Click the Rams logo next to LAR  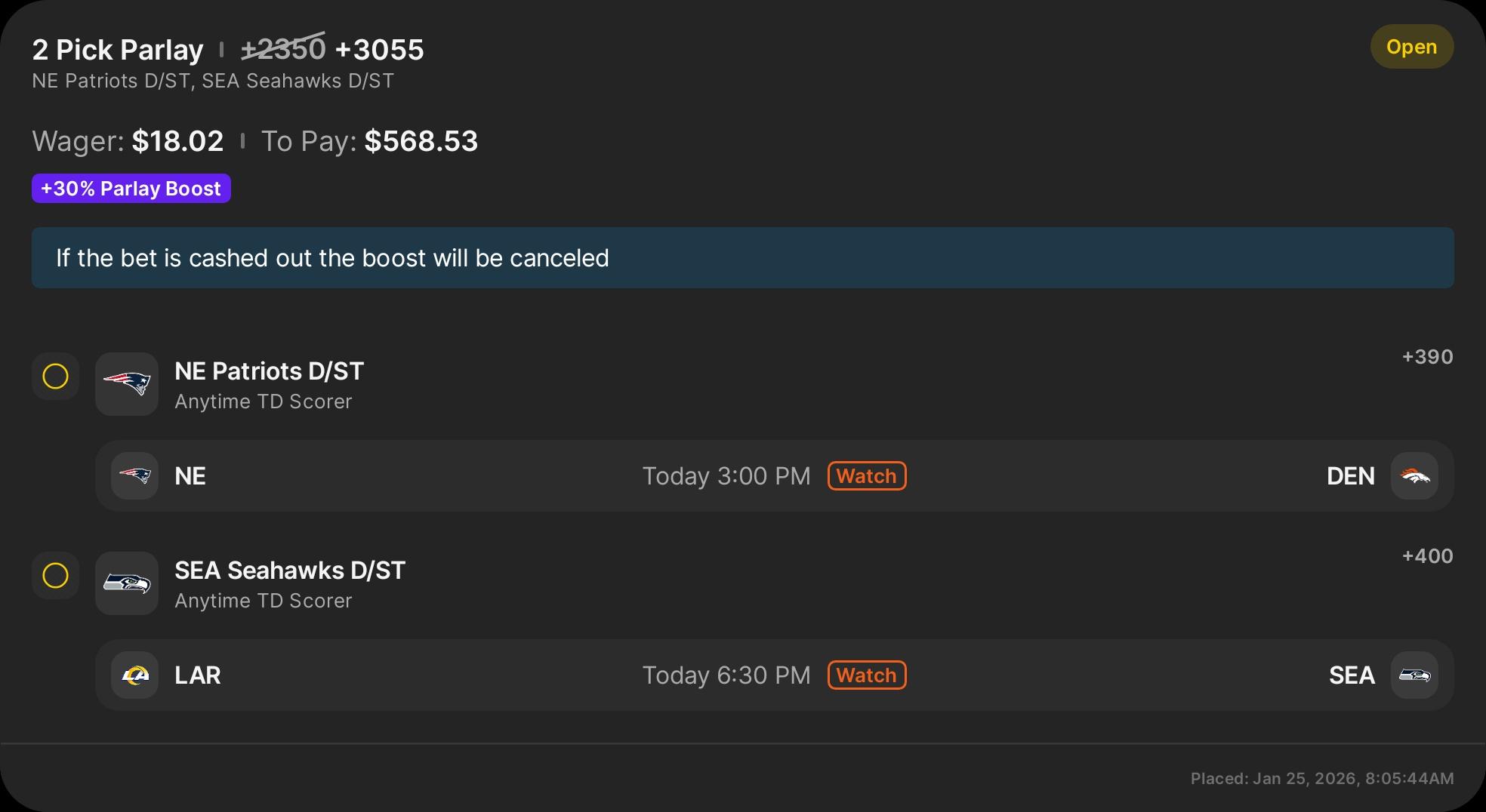point(134,675)
